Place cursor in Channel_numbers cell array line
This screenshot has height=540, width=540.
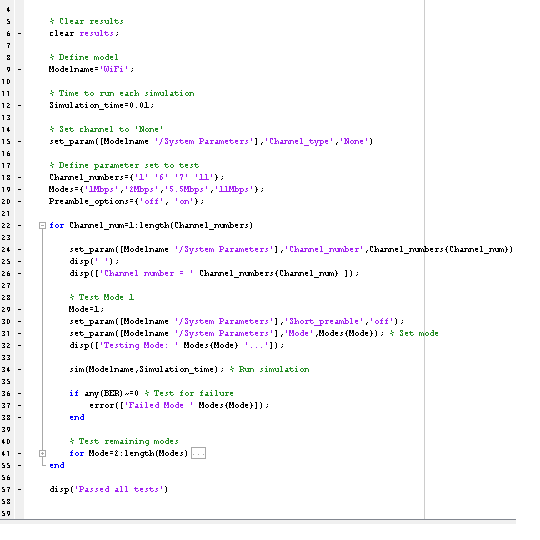coord(136,177)
